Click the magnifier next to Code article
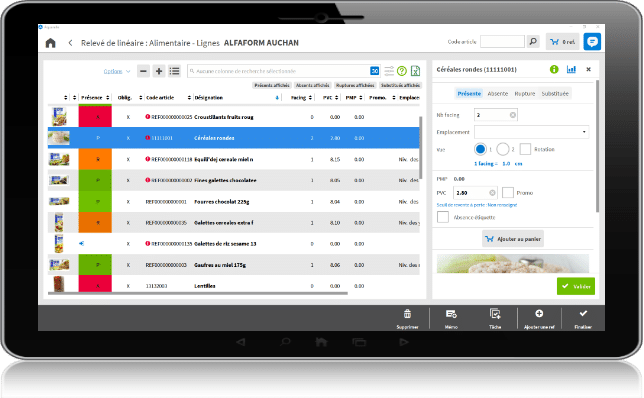The height and width of the screenshot is (398, 644). [x=533, y=41]
